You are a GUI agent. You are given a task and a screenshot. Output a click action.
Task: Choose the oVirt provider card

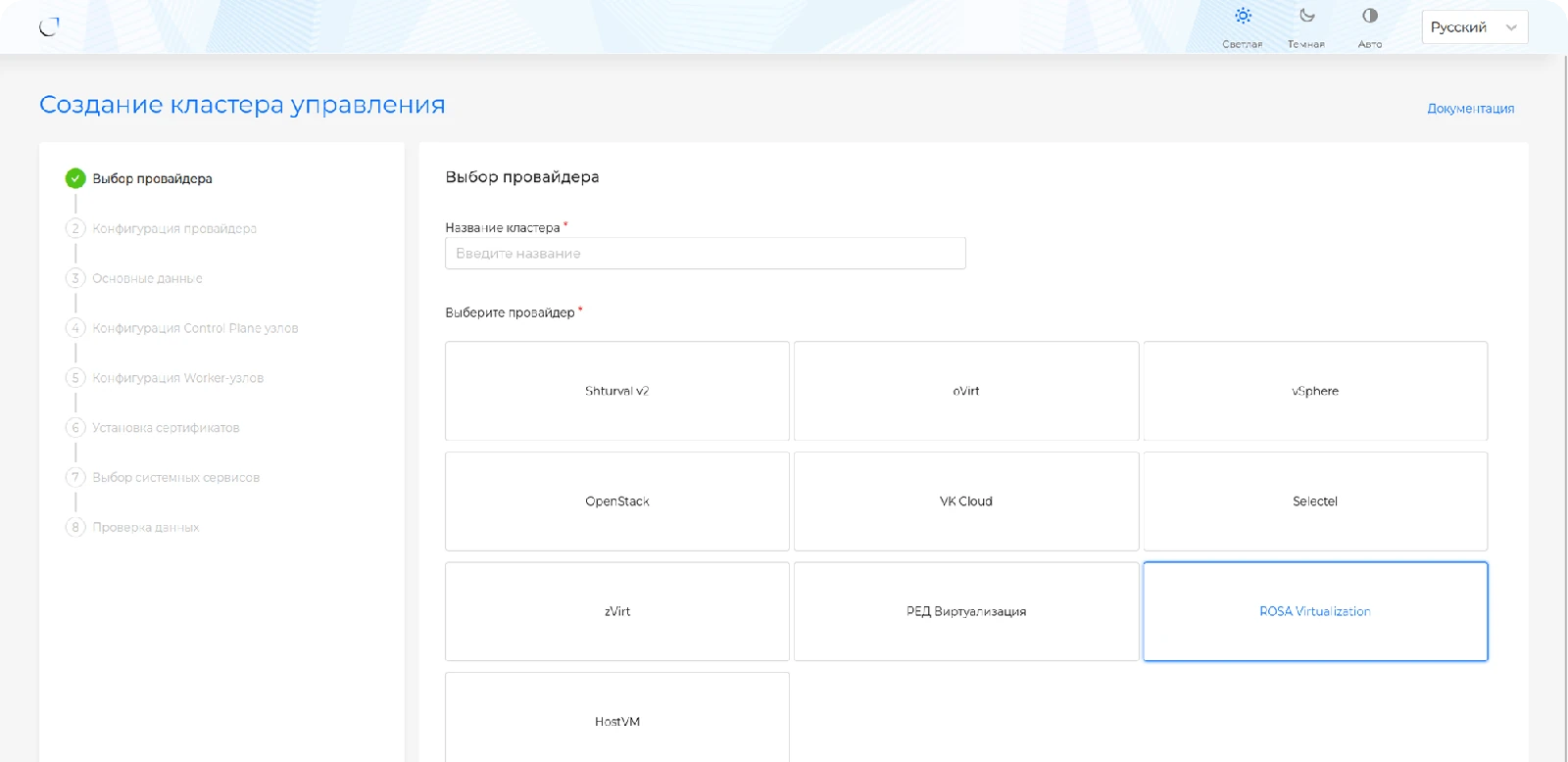click(966, 391)
